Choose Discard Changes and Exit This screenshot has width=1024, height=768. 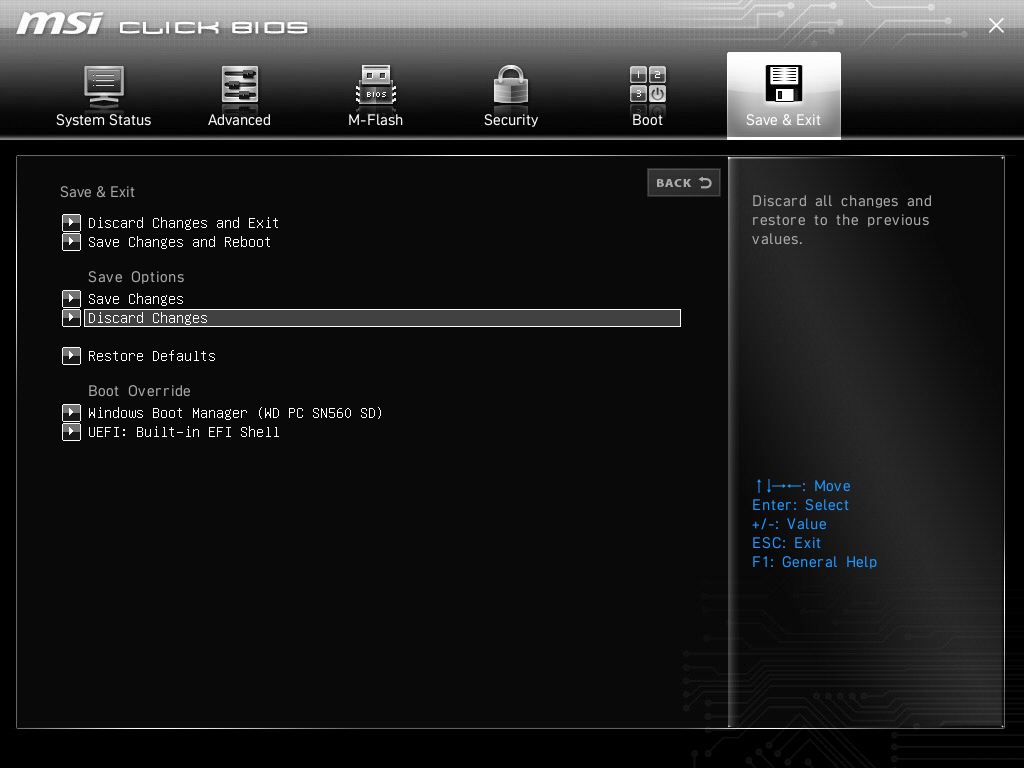click(184, 223)
